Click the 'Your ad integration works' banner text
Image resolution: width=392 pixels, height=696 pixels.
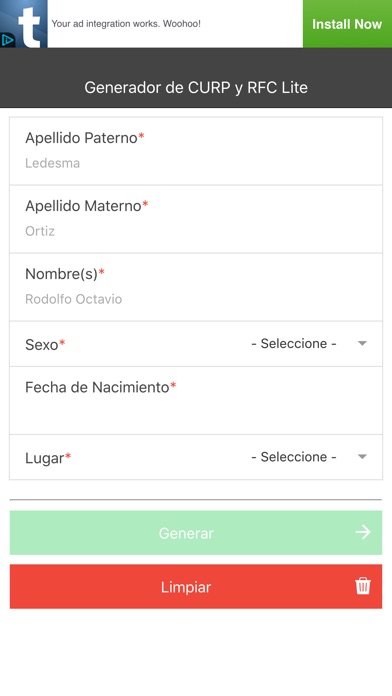tap(126, 24)
